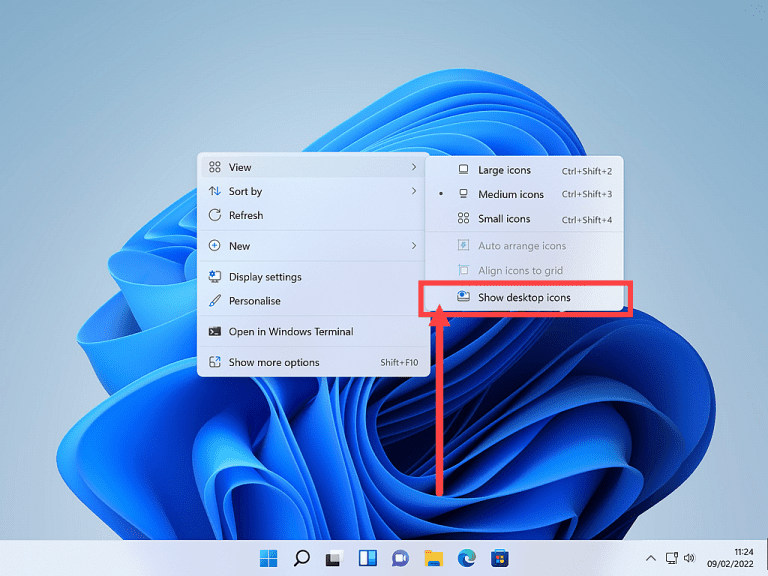Click the Windows Terminal console icon
768x576 pixels.
[x=215, y=332]
